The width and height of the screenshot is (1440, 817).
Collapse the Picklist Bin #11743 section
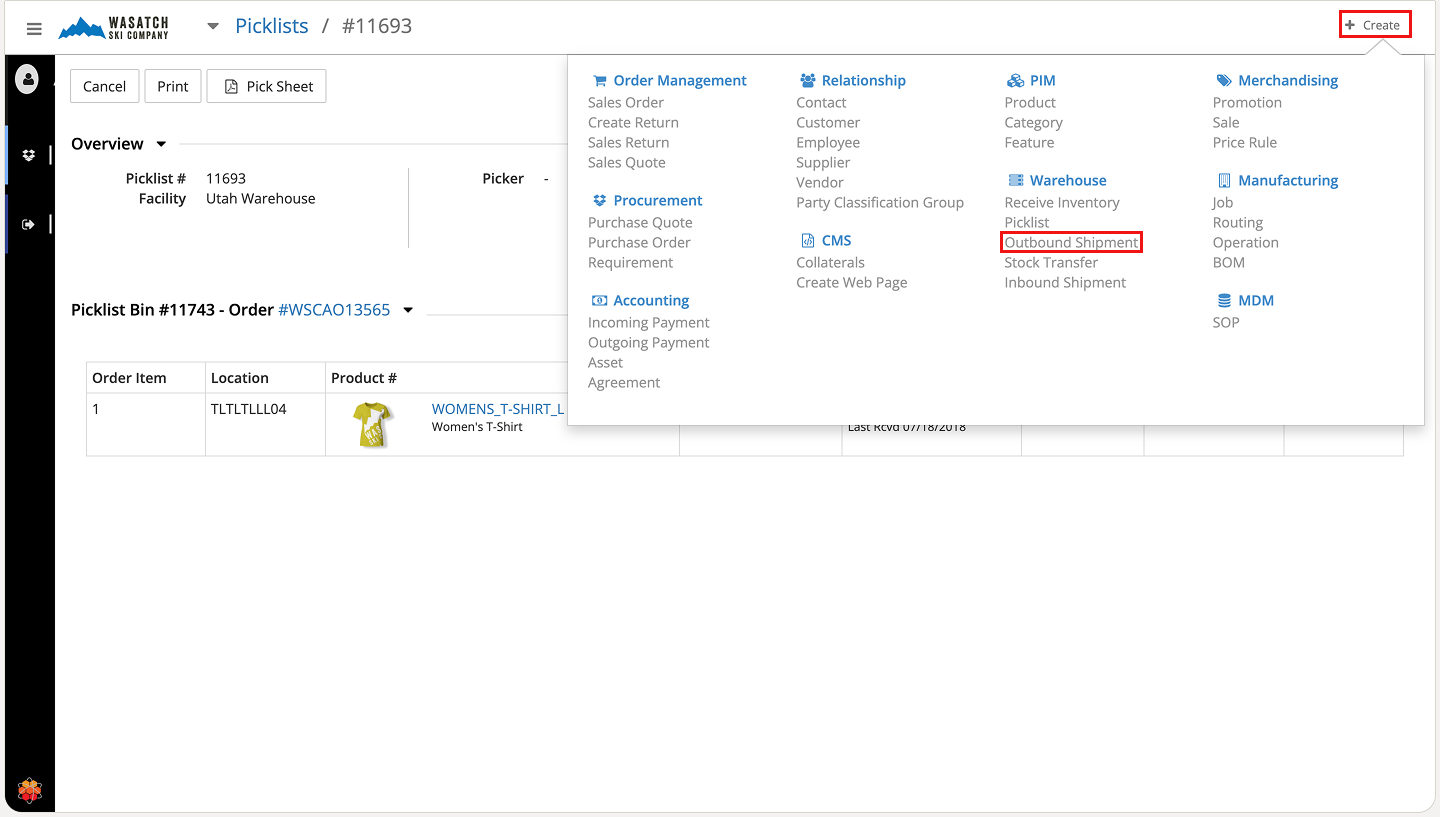408,310
